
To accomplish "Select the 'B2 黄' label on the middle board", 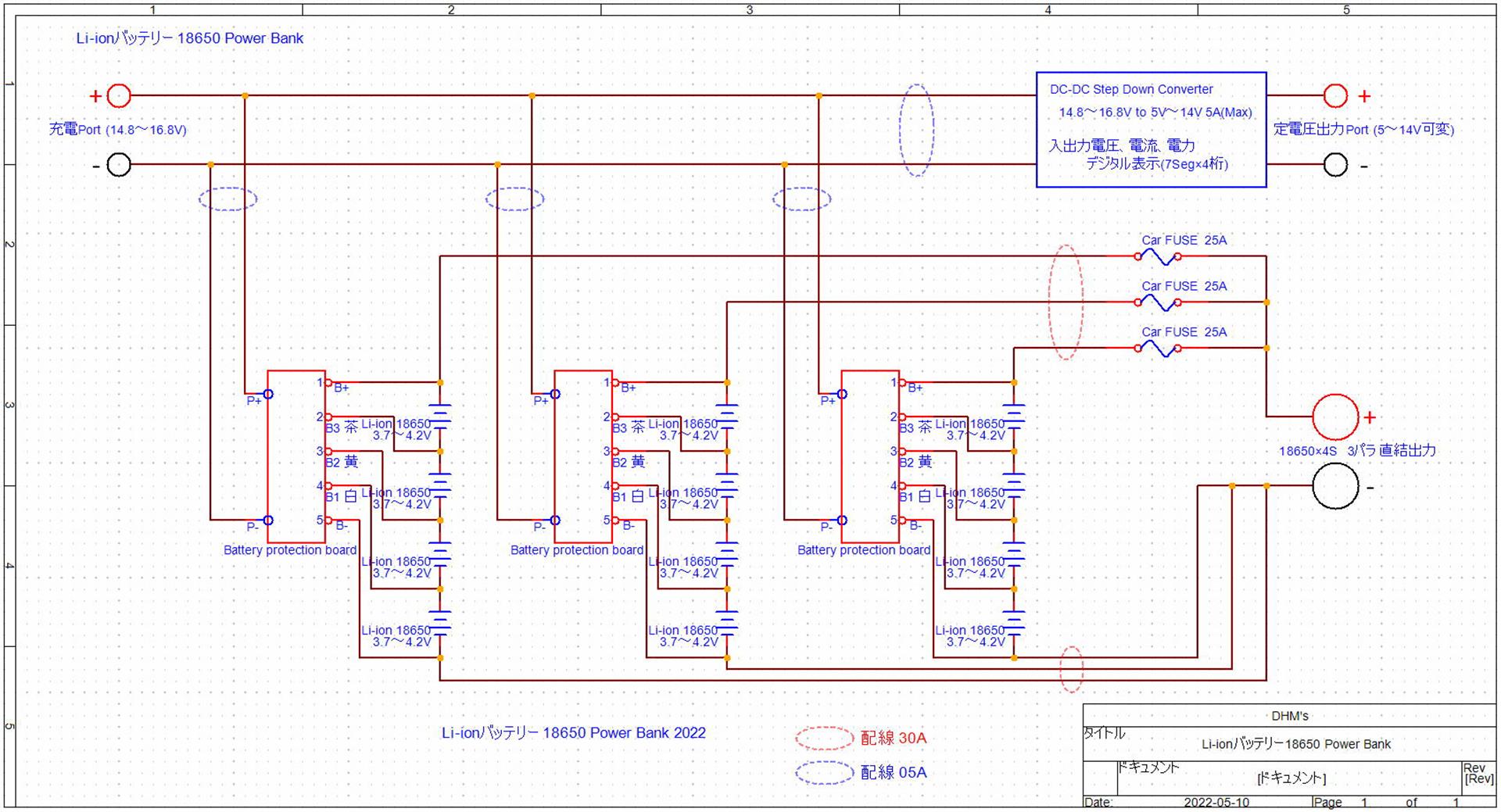I will 629,462.
